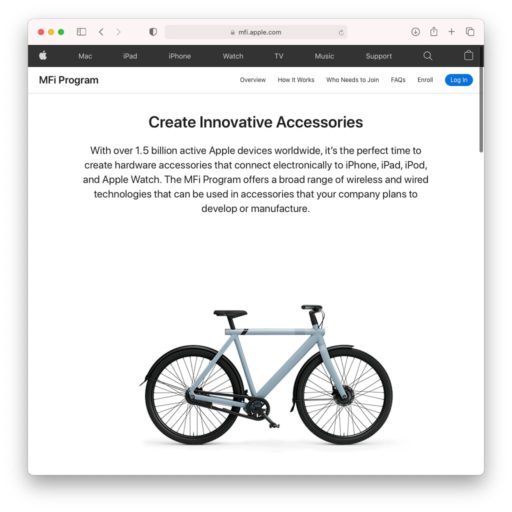Viewport: 512px width, 512px height.
Task: Open the share sheet icon
Action: (x=434, y=32)
